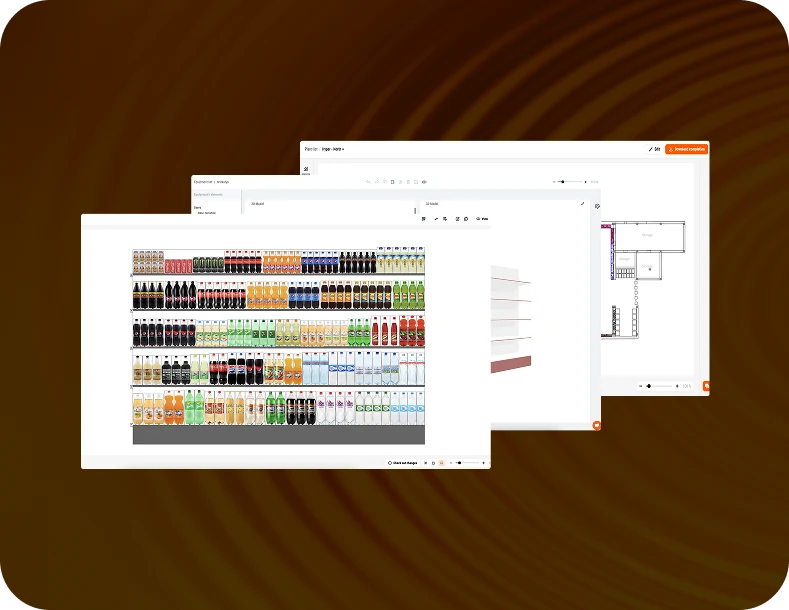
Task: Click the expand icon on 3D model panel
Action: pos(583,204)
